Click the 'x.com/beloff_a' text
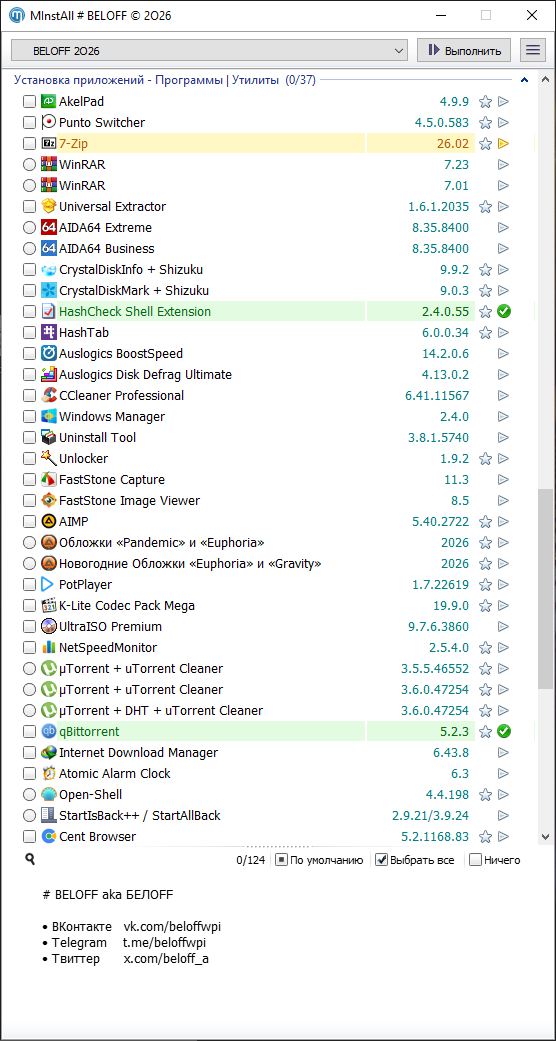 point(166,959)
